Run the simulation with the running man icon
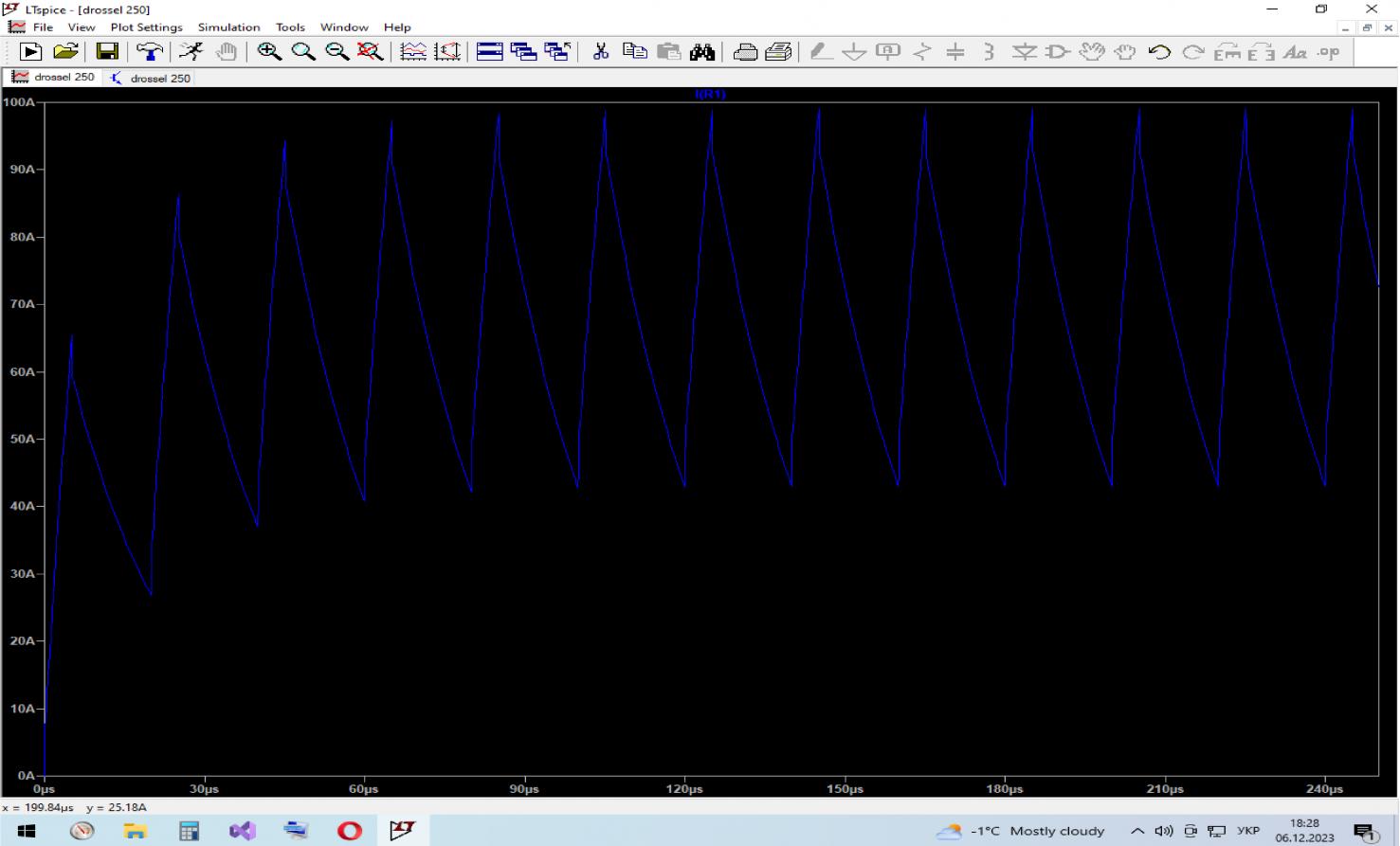 [191, 52]
